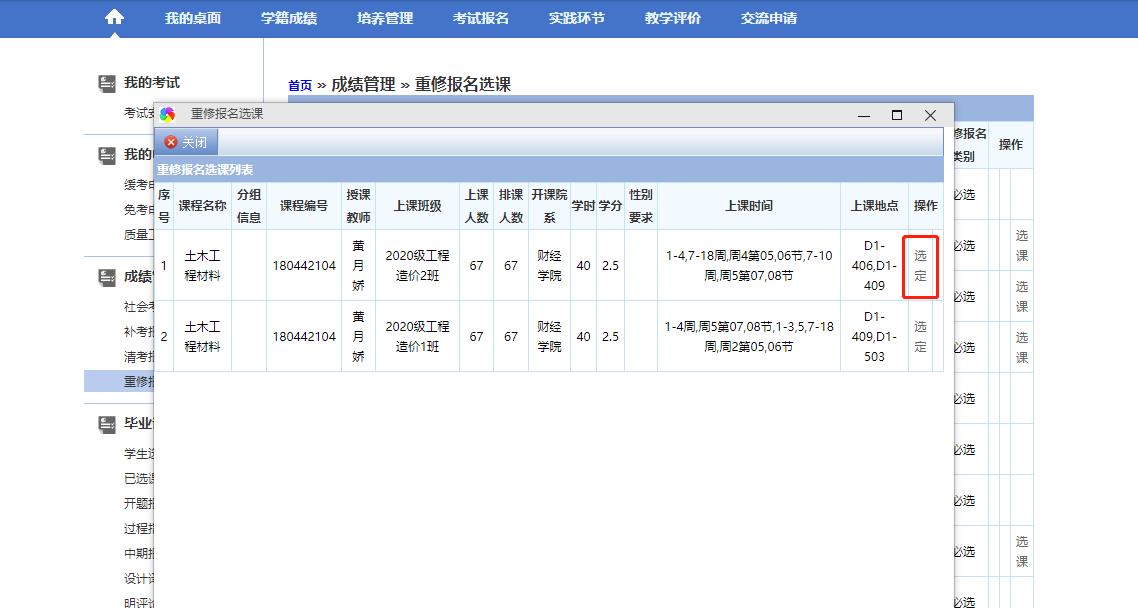Open the 考试报名 menu
This screenshot has width=1138, height=608.
pyautogui.click(x=481, y=18)
